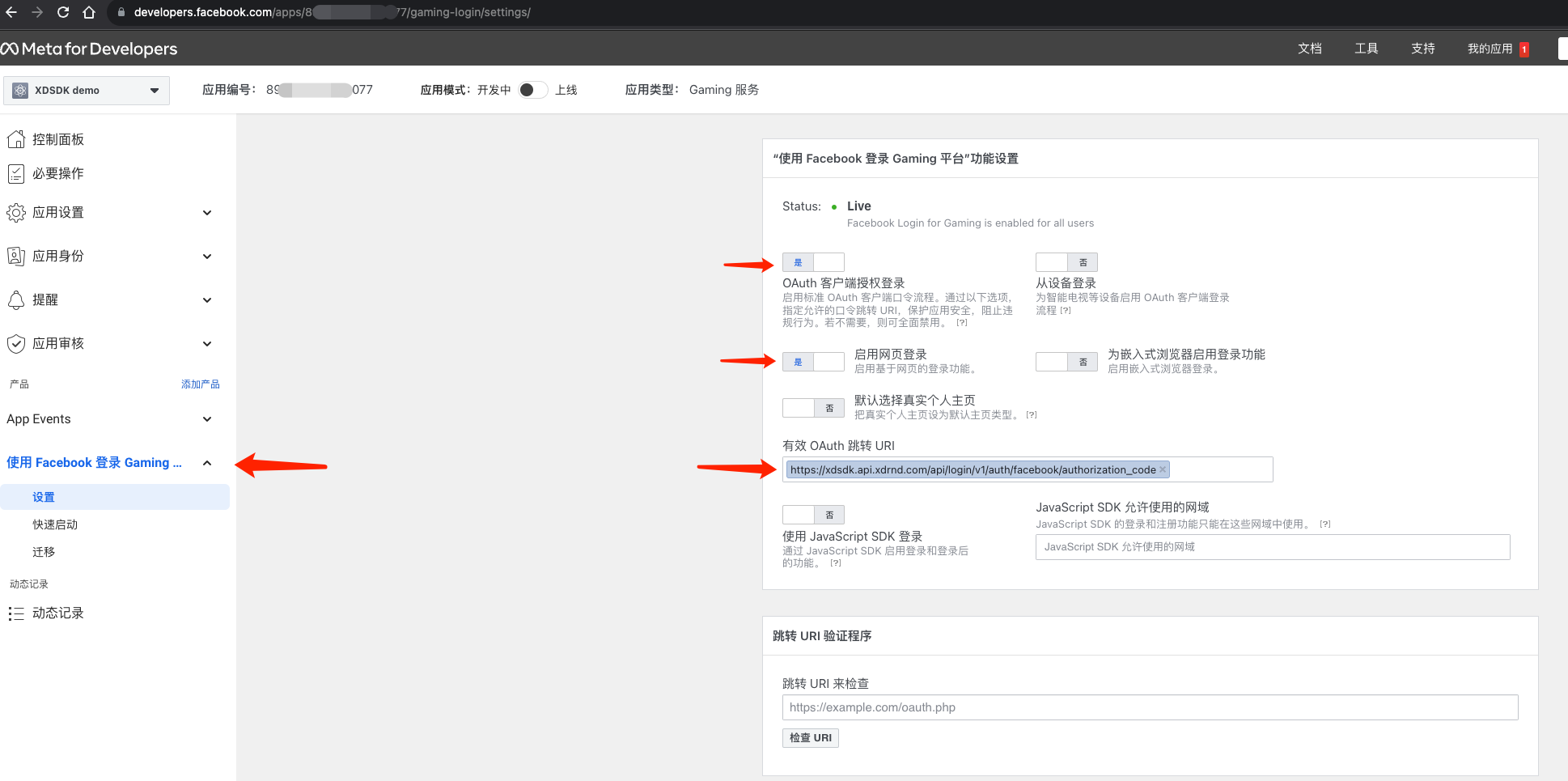Click the JavaScript SDK 允许使用的网域 input field

(1273, 547)
